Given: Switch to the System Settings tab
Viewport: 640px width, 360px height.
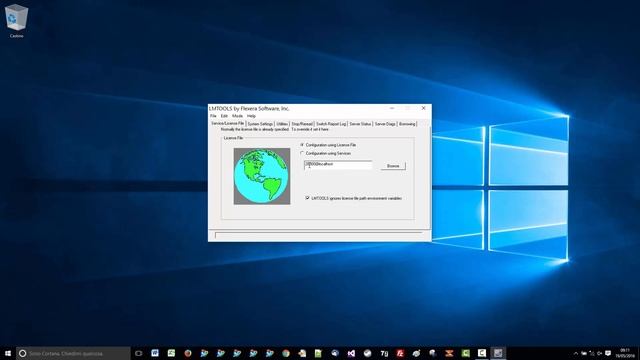Looking at the screenshot, I should (260, 124).
